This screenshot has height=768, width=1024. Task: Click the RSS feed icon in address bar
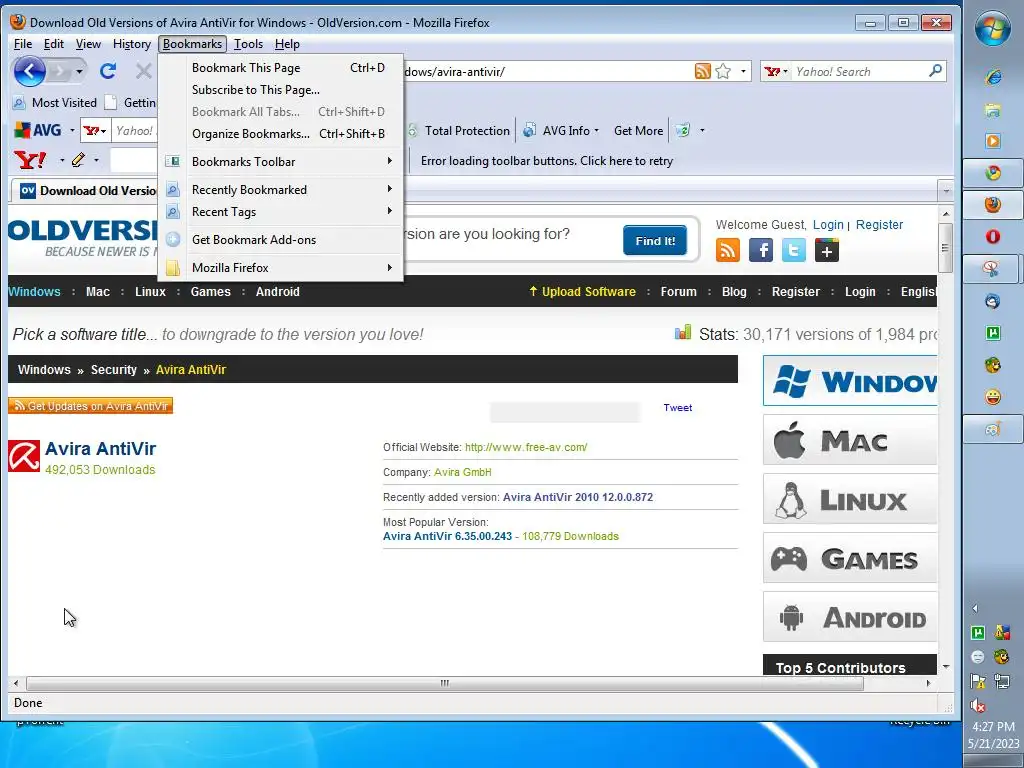703,71
